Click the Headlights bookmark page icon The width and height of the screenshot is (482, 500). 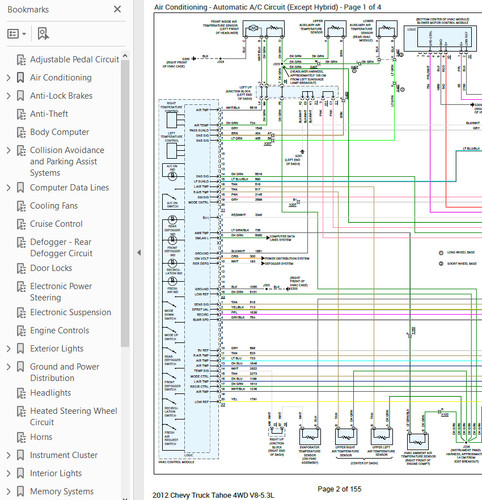pos(21,393)
